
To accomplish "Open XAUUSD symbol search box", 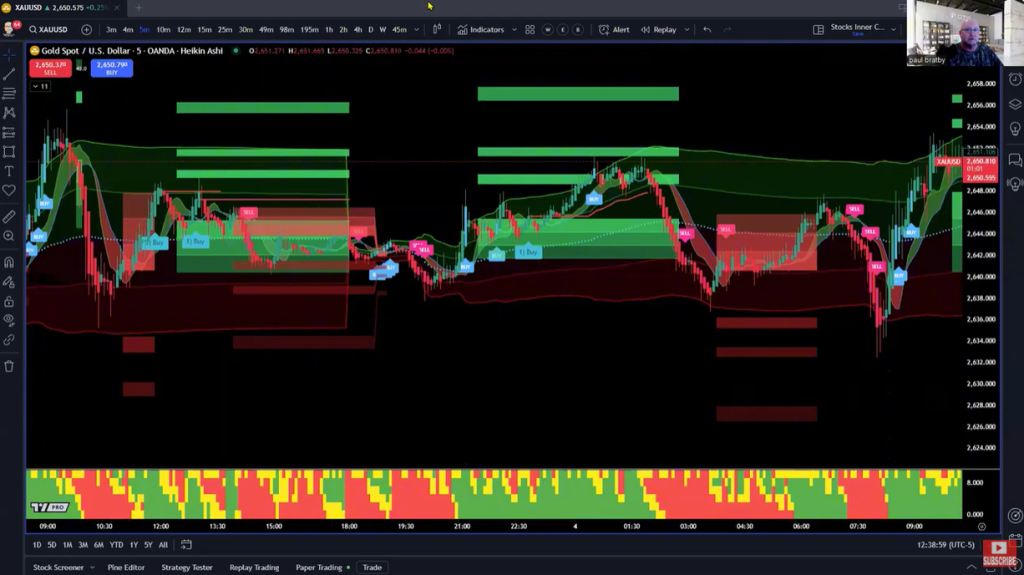I will [48, 29].
